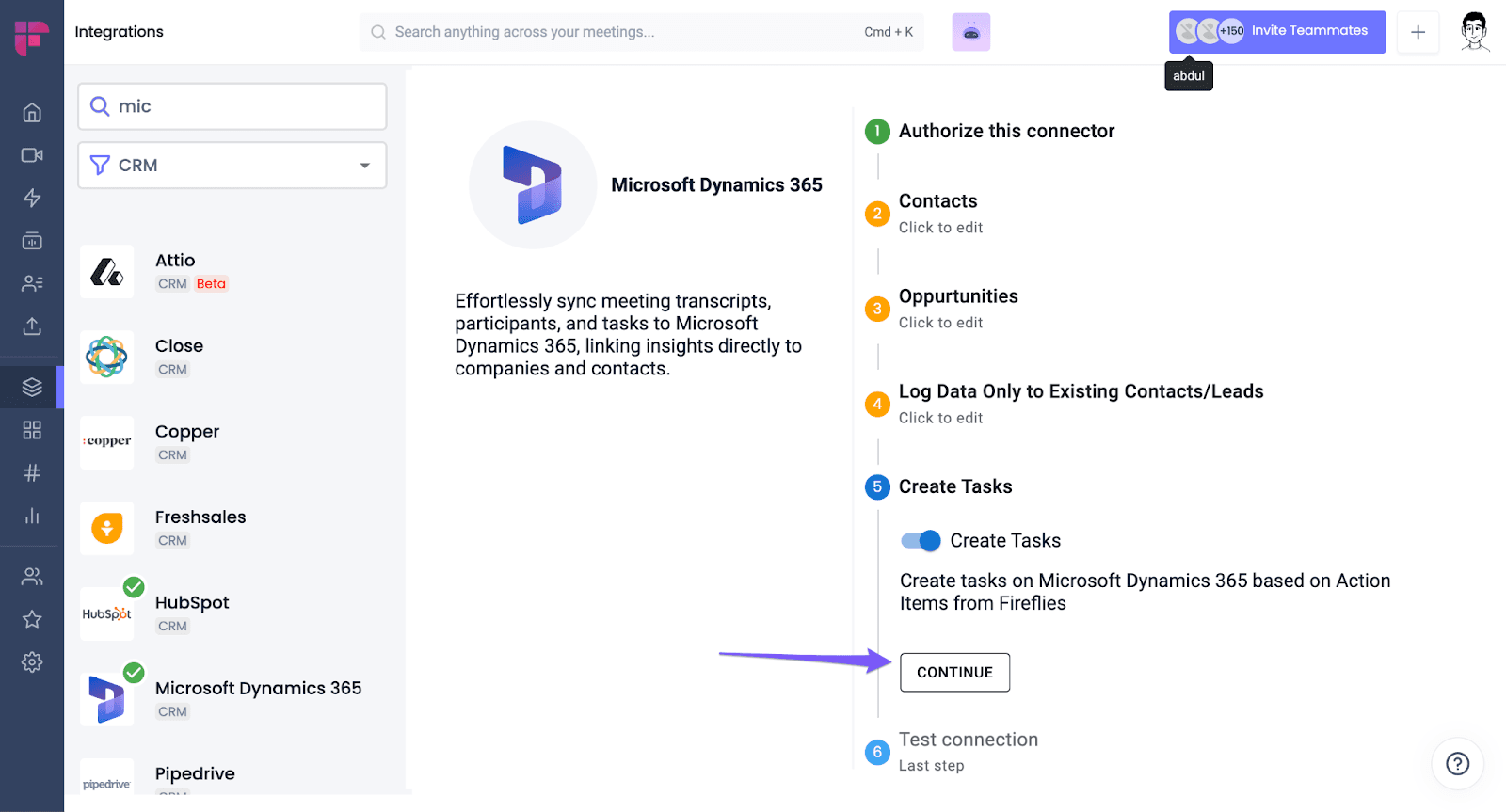1506x812 pixels.
Task: Click the Microsoft Dynamics 365 list logo
Action: 107,699
